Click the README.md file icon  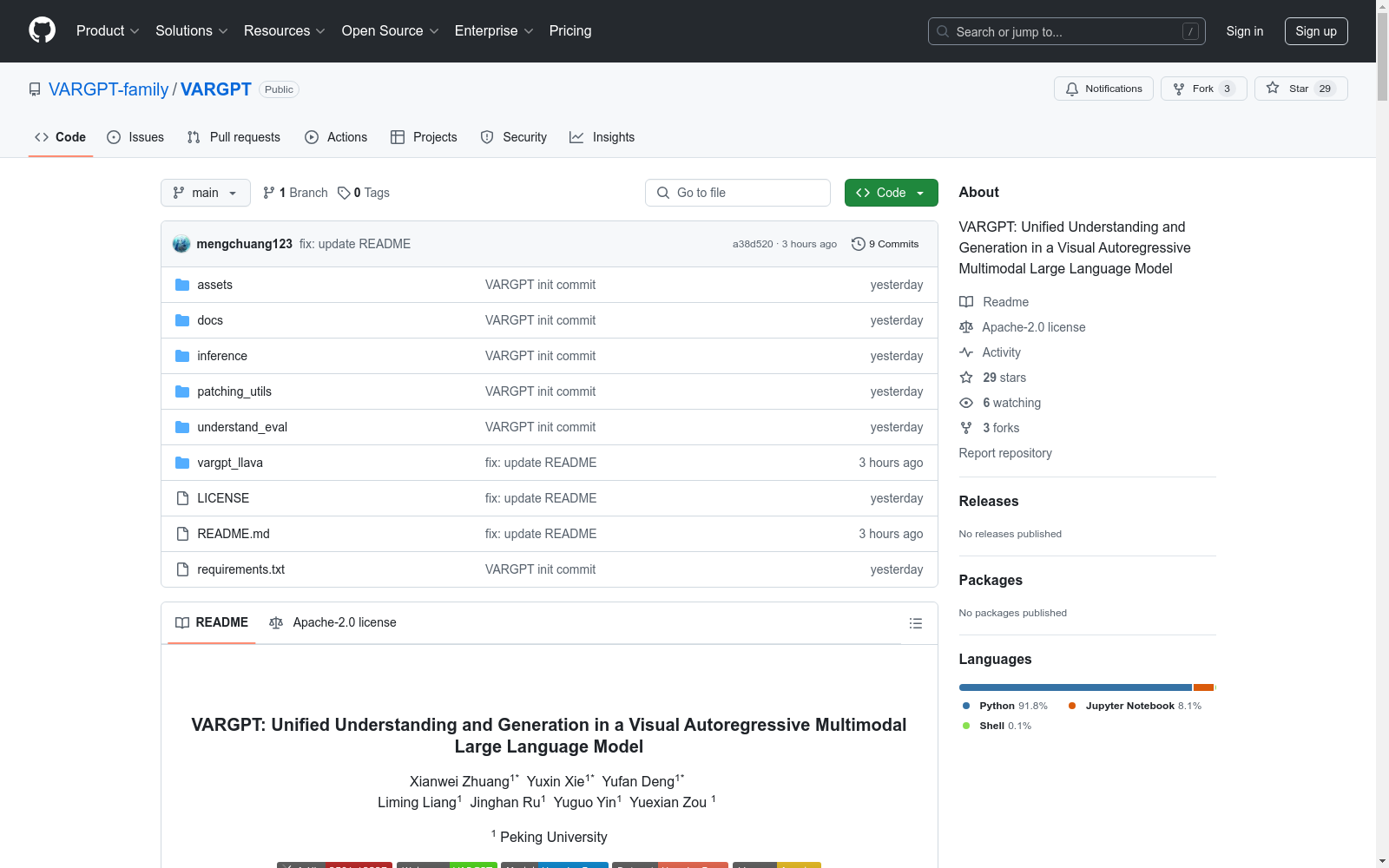pos(182,534)
